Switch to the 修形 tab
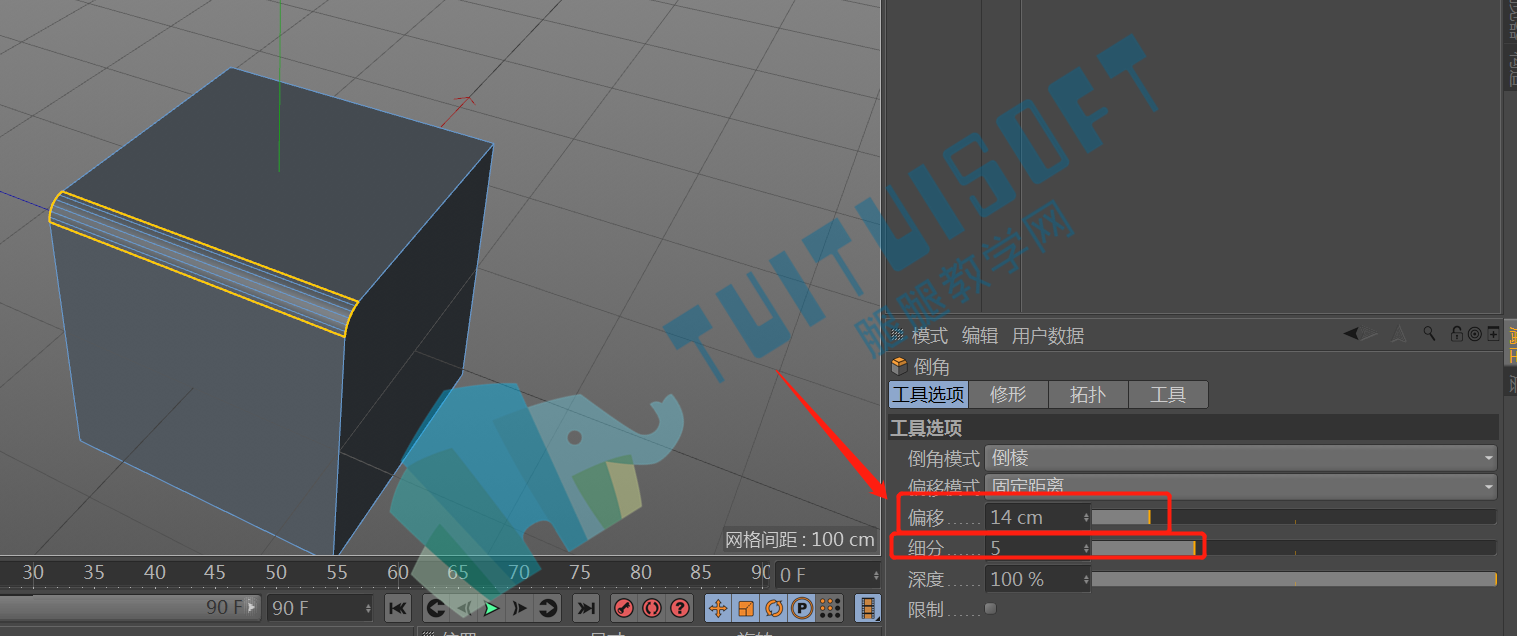The width and height of the screenshot is (1517, 636). tap(1008, 394)
